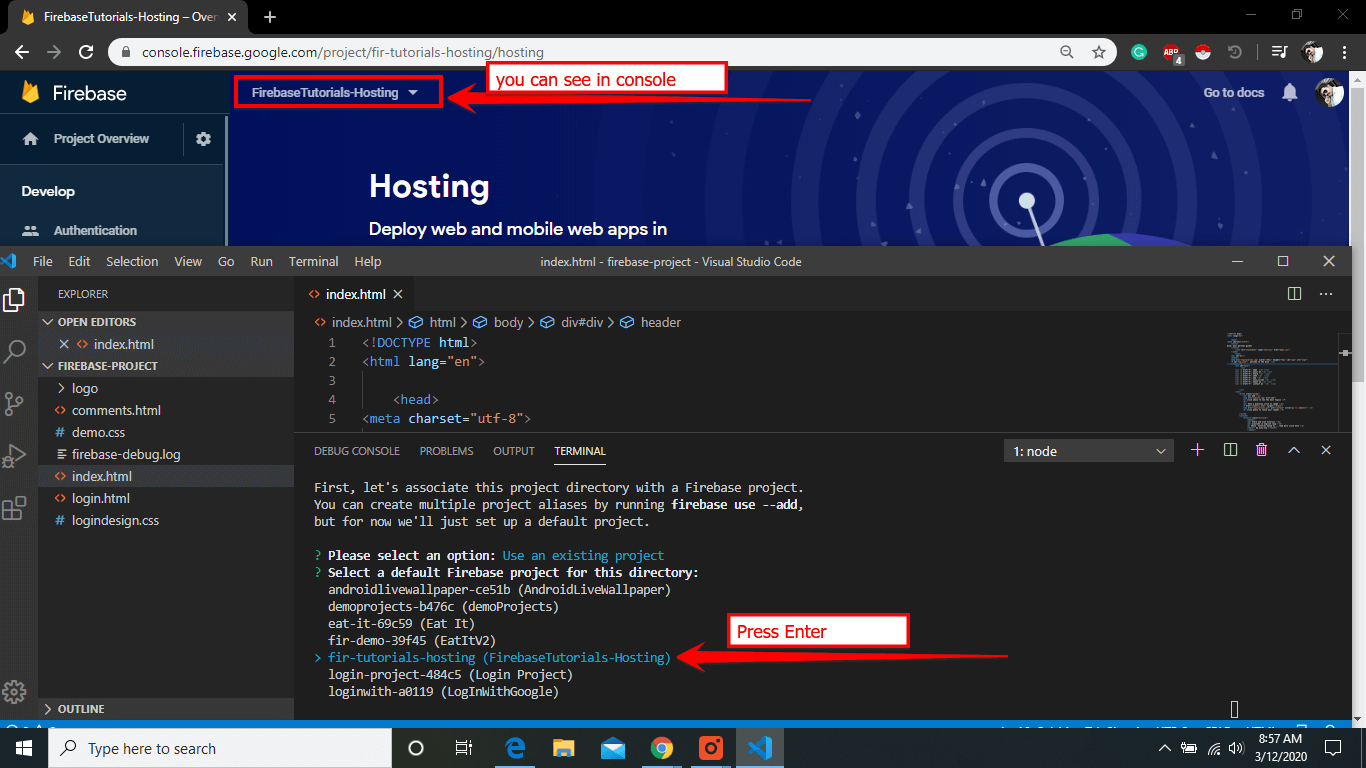This screenshot has width=1366, height=768.
Task: Open the editor More Actions ellipsis
Action: click(1326, 294)
